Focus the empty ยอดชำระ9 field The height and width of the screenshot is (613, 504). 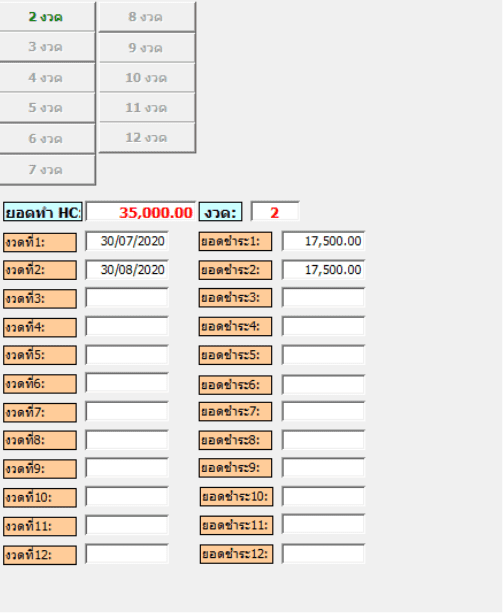(323, 468)
